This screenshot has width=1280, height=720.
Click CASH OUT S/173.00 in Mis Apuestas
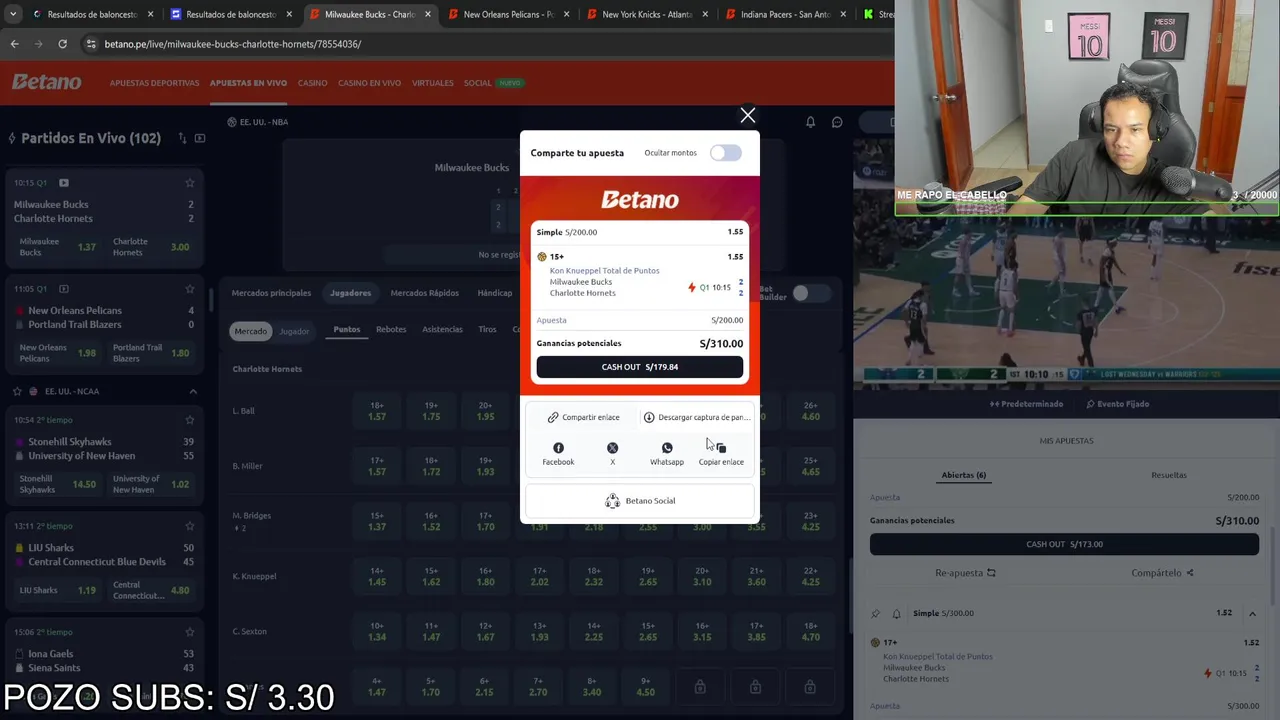pyautogui.click(x=1064, y=544)
